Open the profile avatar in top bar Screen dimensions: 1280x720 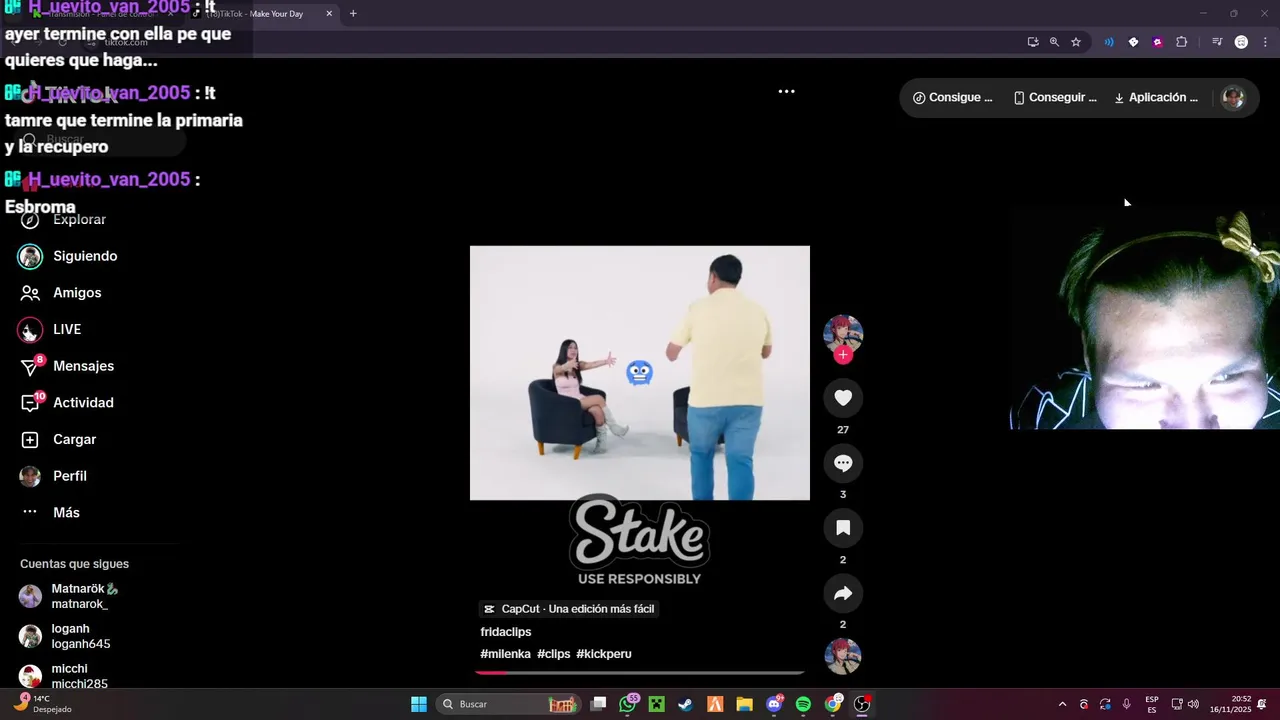[1233, 97]
